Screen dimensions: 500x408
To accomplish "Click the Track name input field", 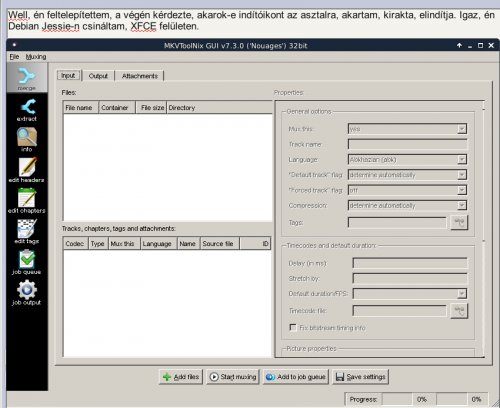I will (407, 144).
